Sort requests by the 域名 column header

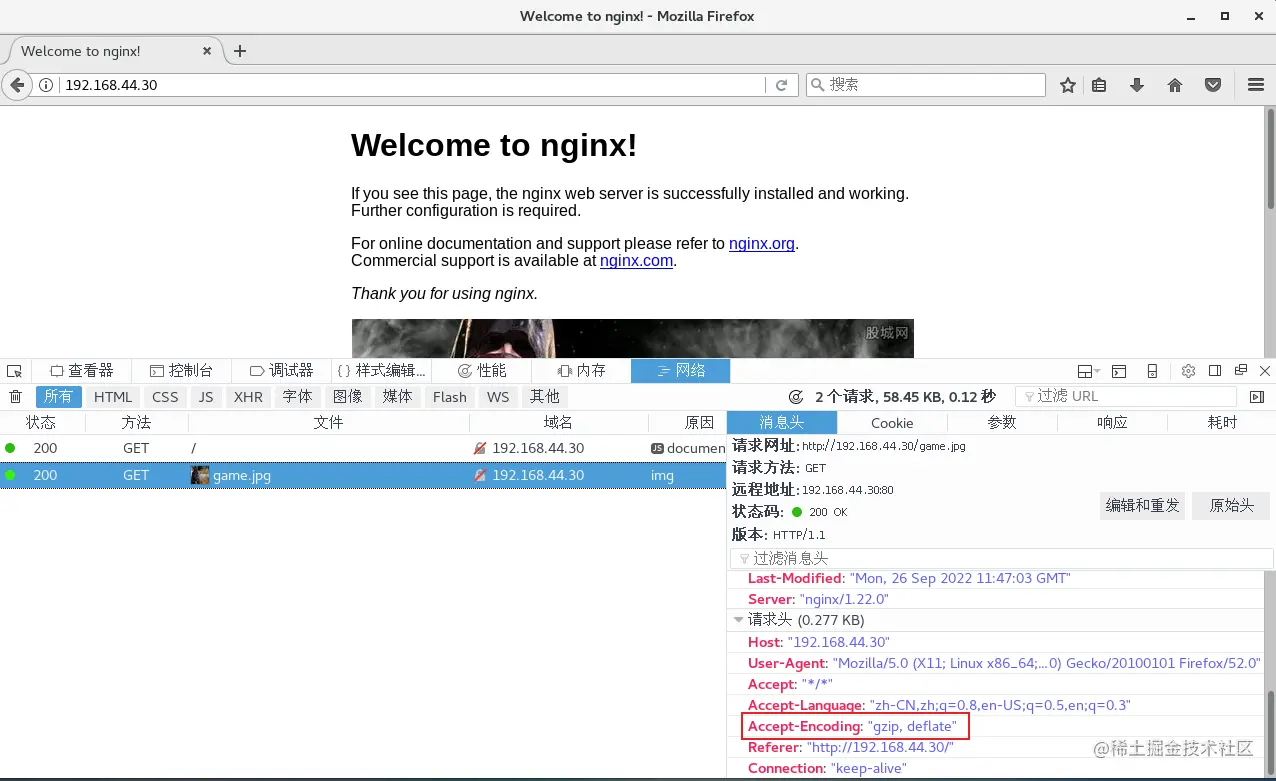(558, 423)
